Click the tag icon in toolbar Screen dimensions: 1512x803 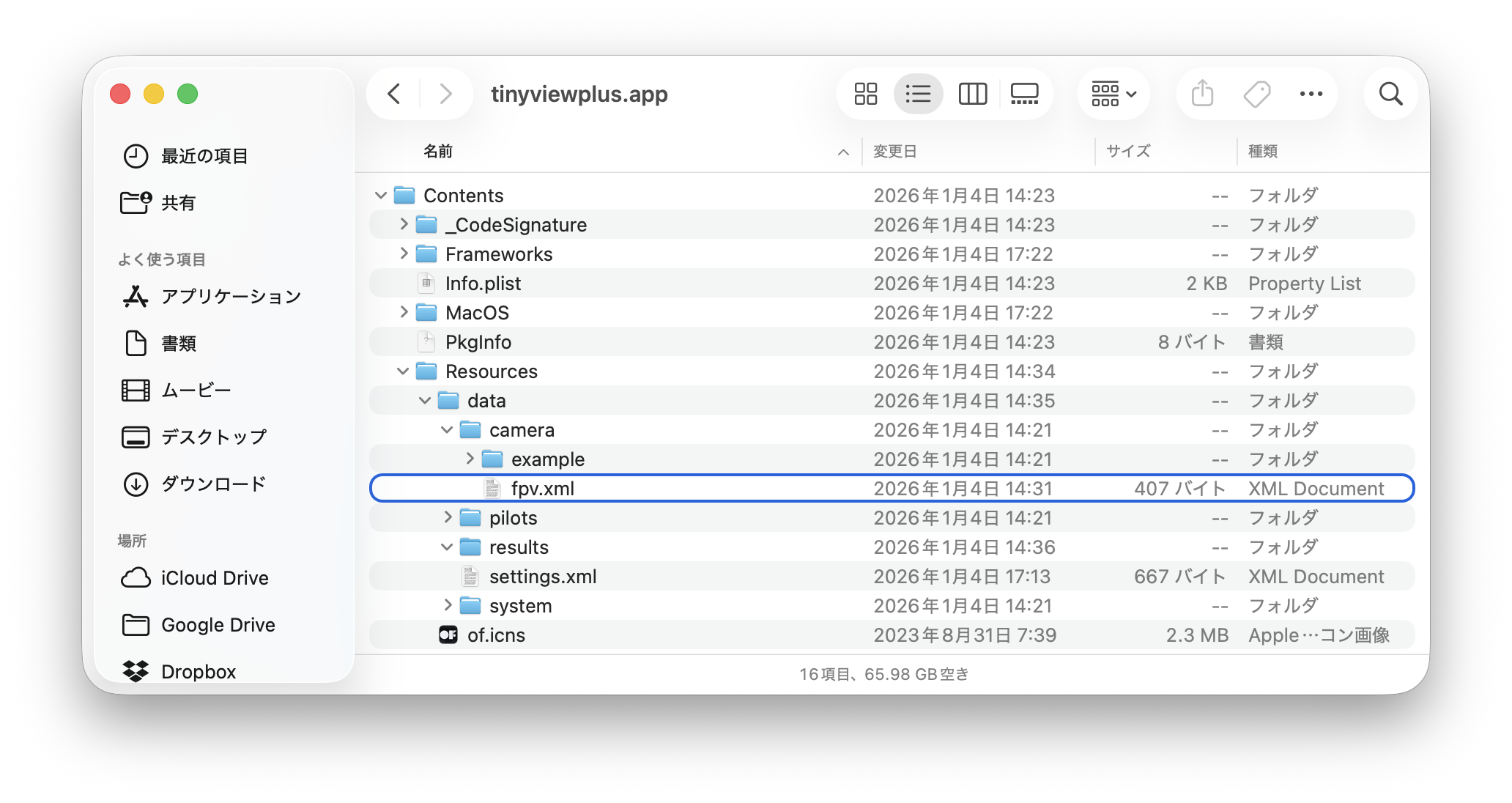coord(1256,94)
